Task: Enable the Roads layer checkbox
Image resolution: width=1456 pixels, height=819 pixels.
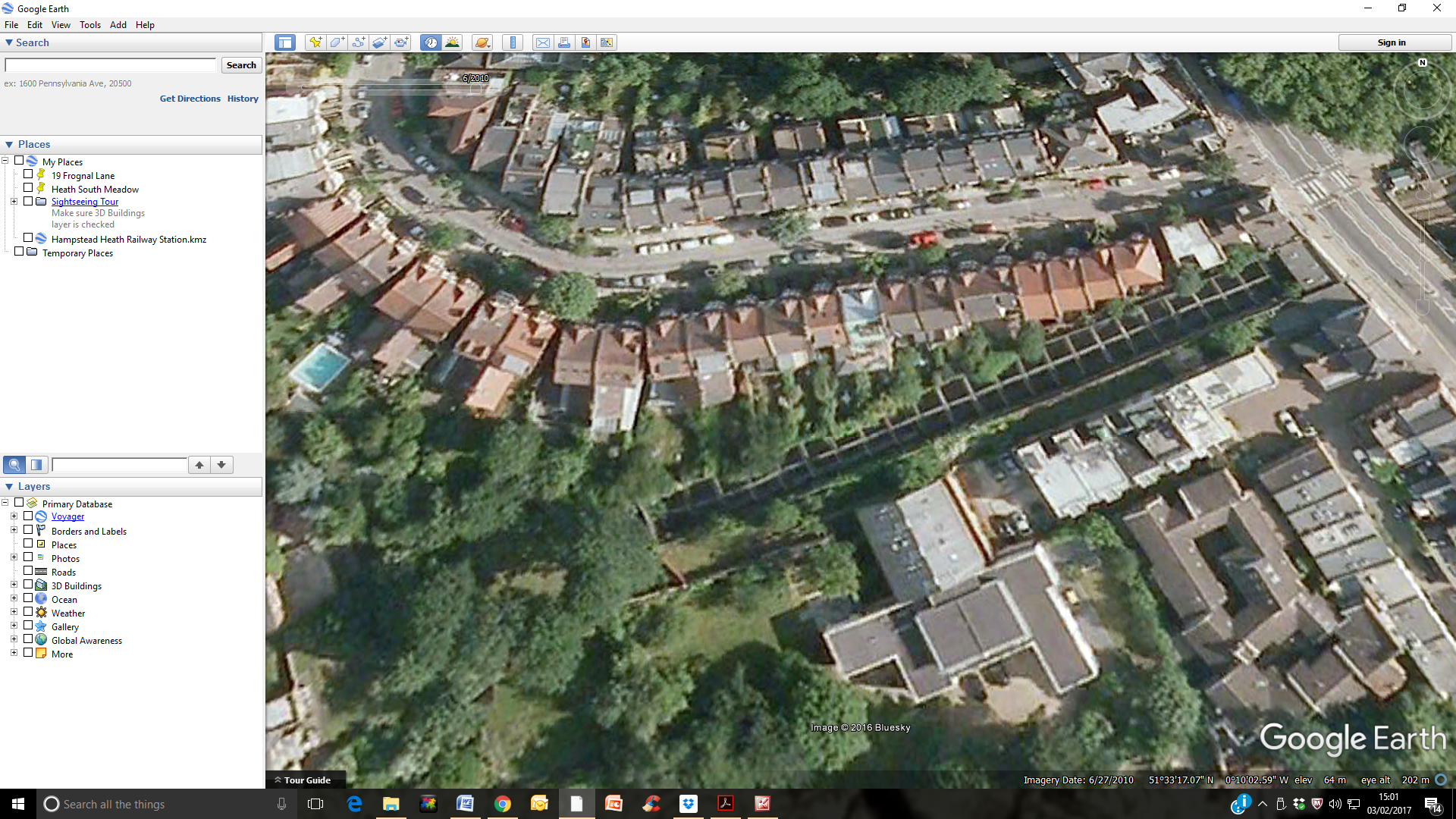Action: [28, 571]
